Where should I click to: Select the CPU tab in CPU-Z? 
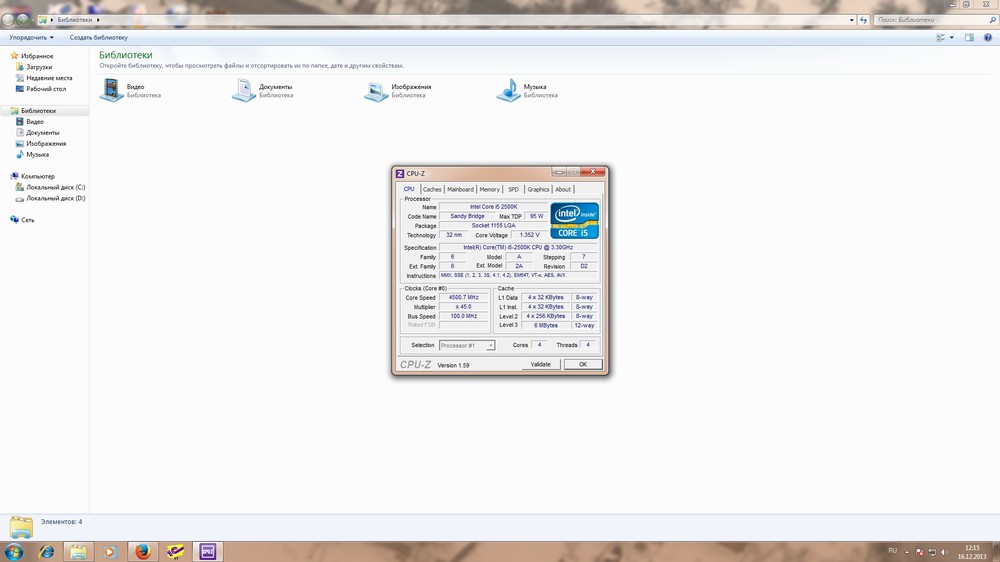pyautogui.click(x=409, y=189)
